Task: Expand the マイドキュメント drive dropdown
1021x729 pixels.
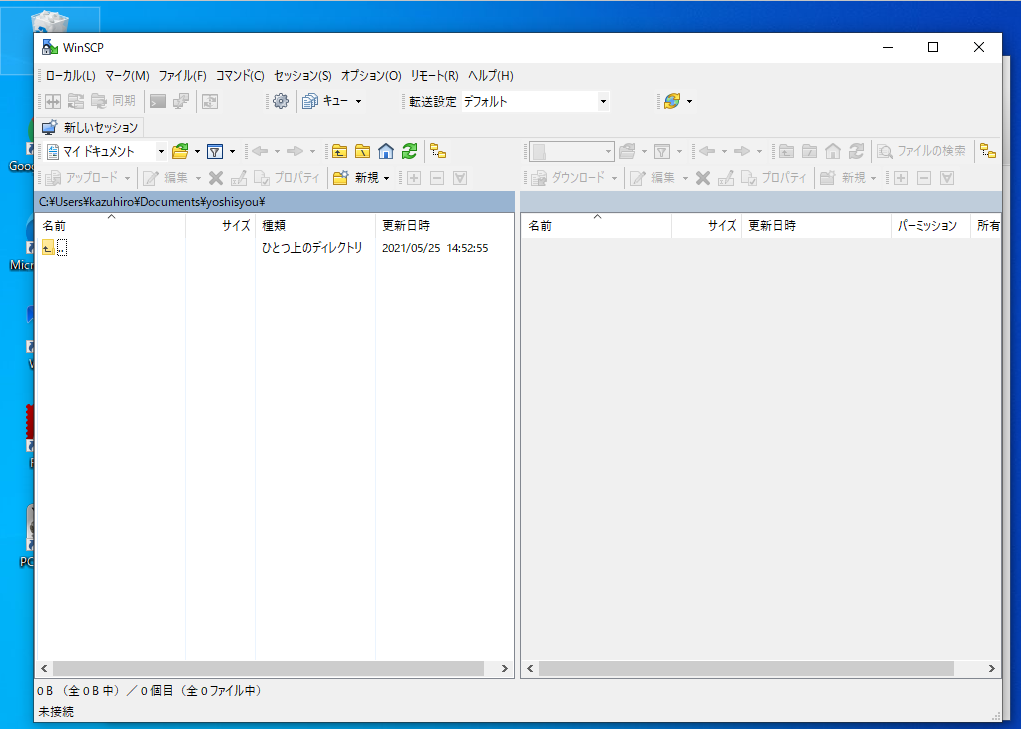Action: click(161, 152)
